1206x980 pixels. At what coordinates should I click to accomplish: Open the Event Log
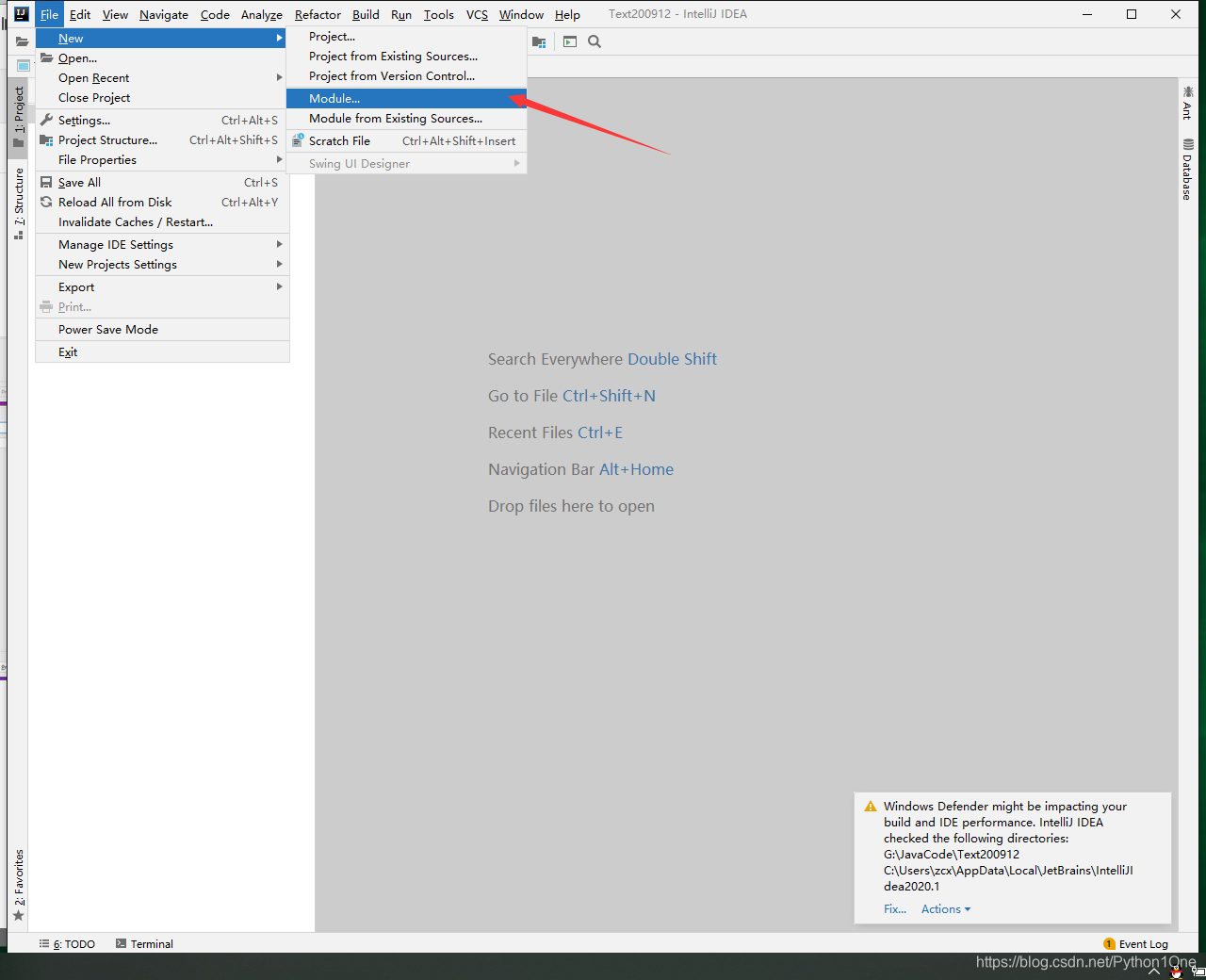click(1135, 943)
